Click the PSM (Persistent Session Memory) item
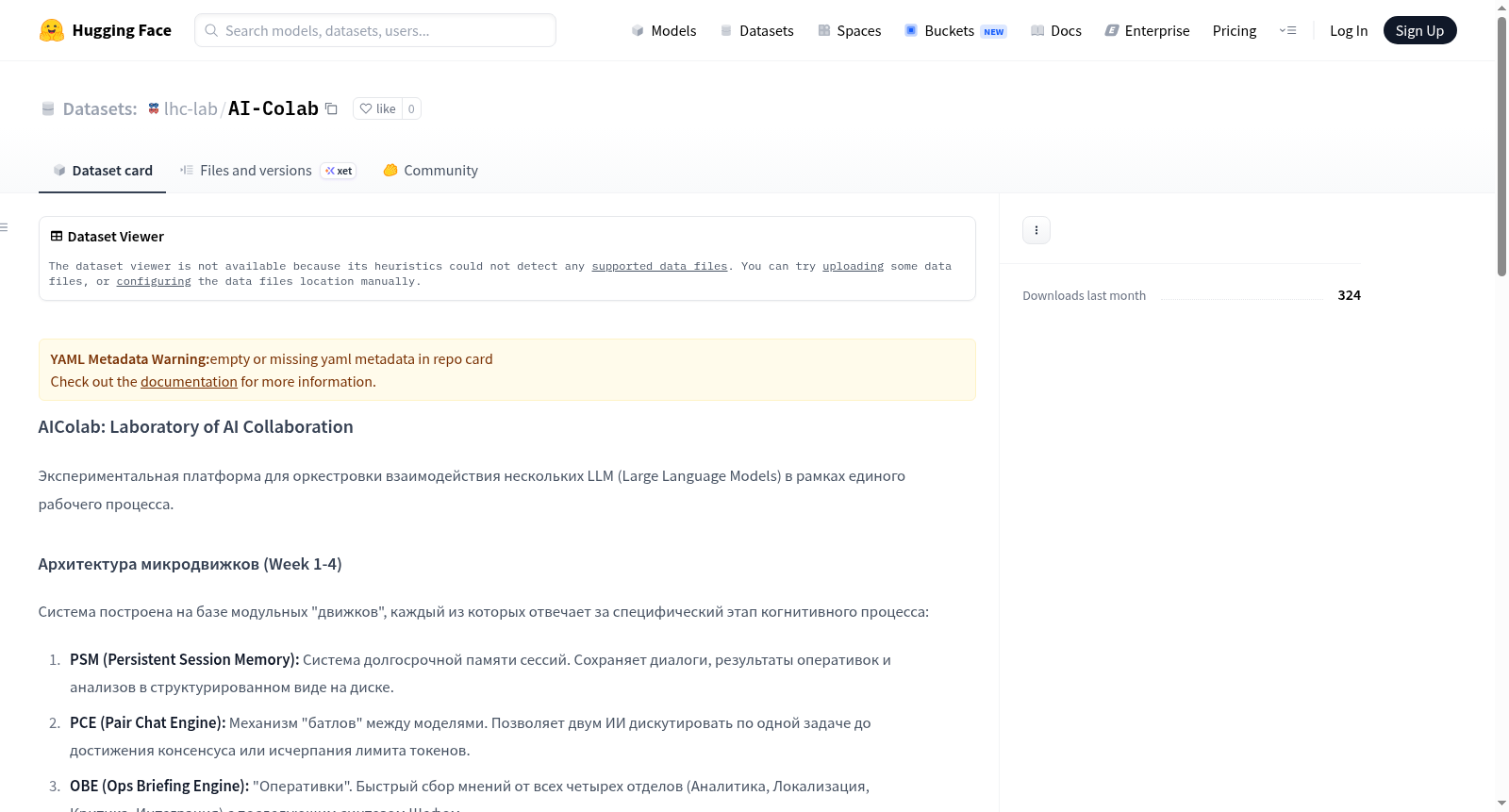 pos(185,659)
